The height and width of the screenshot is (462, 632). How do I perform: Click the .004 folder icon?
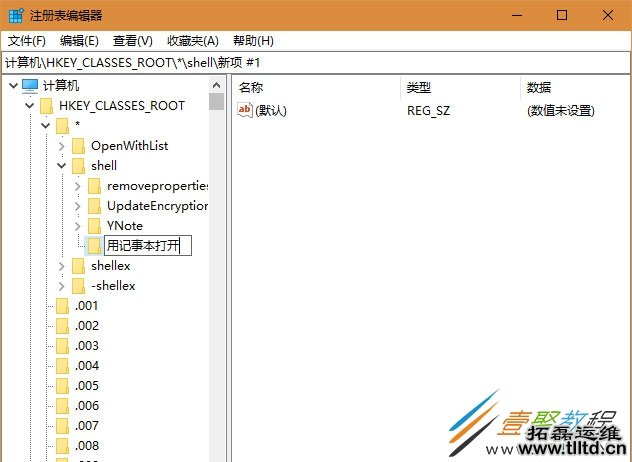(62, 366)
